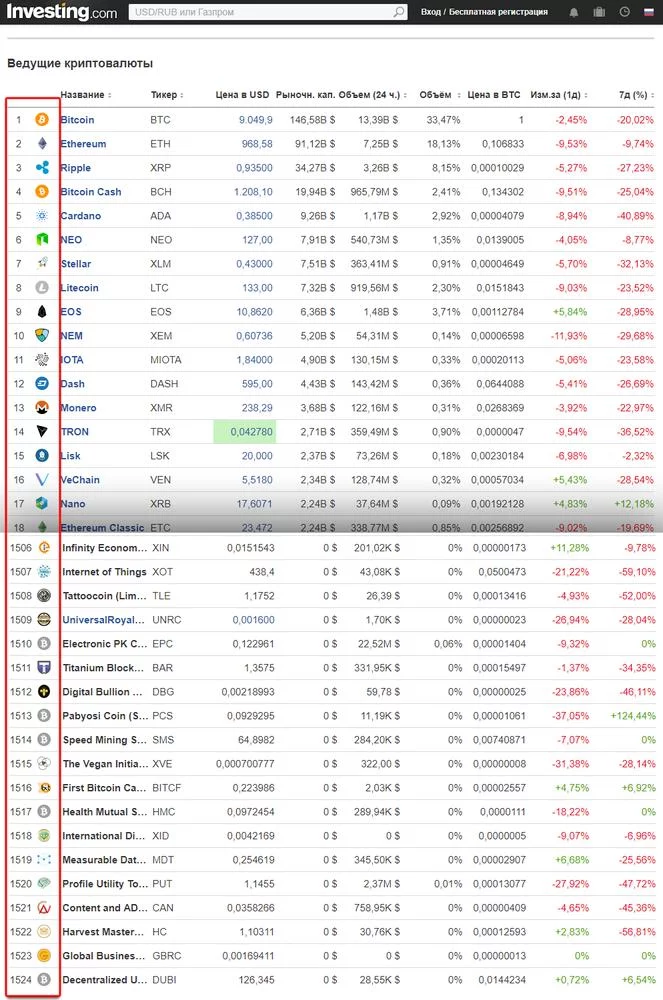Click the TRON coin icon
663x1000 pixels.
point(43,432)
